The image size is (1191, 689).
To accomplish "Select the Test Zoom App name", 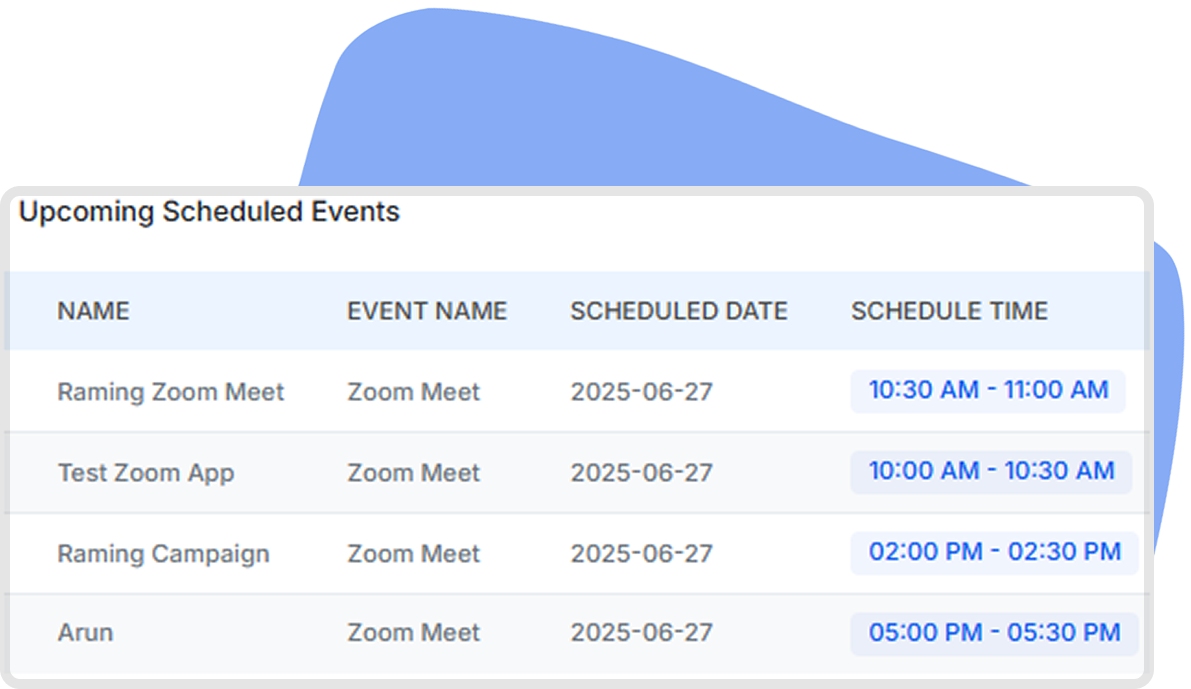I will coord(146,473).
